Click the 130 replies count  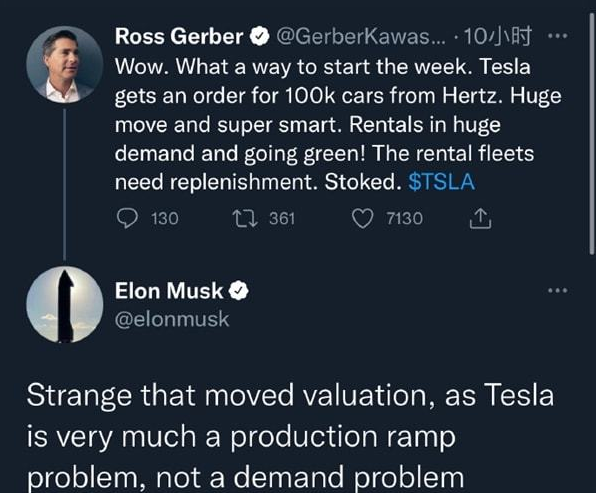point(165,219)
